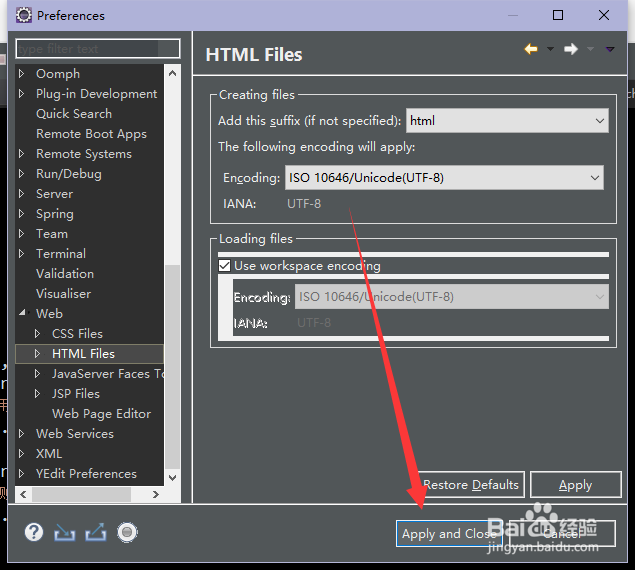Click the export preferences icon
This screenshot has width=635, height=570.
pos(96,532)
